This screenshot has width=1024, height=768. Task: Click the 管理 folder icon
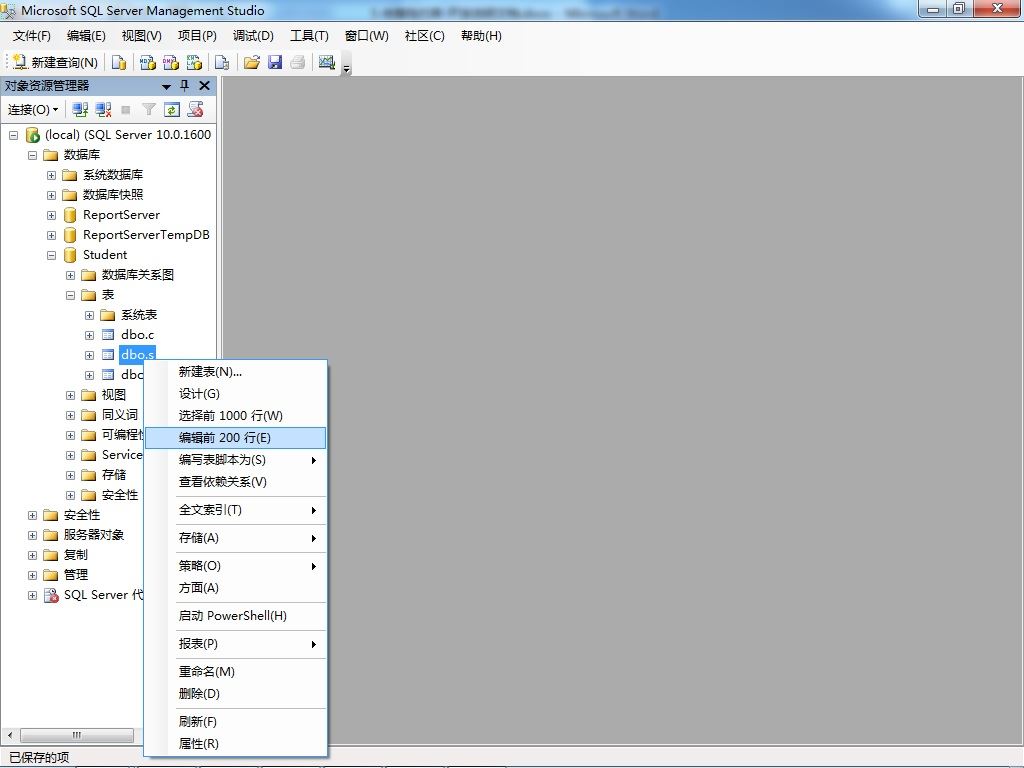point(51,575)
